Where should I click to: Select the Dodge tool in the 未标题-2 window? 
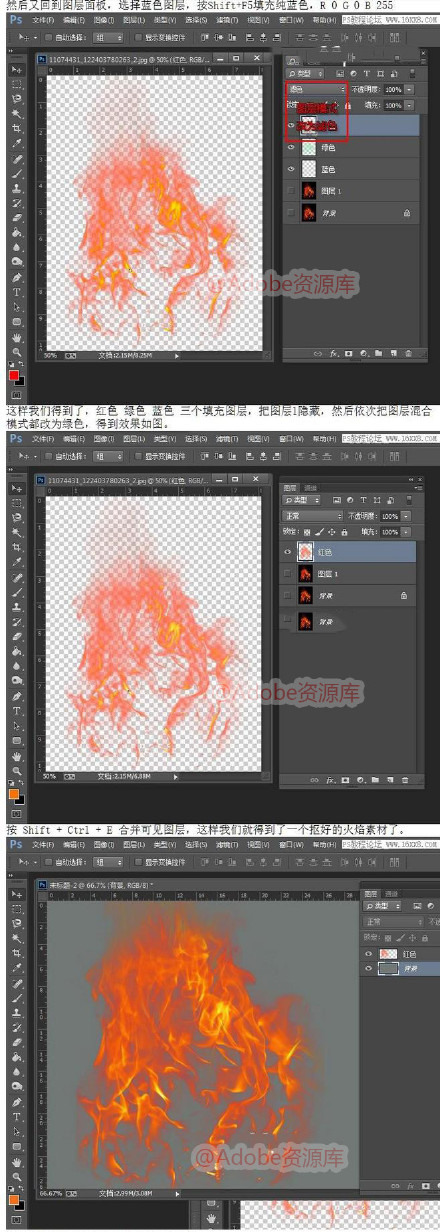click(17, 1086)
